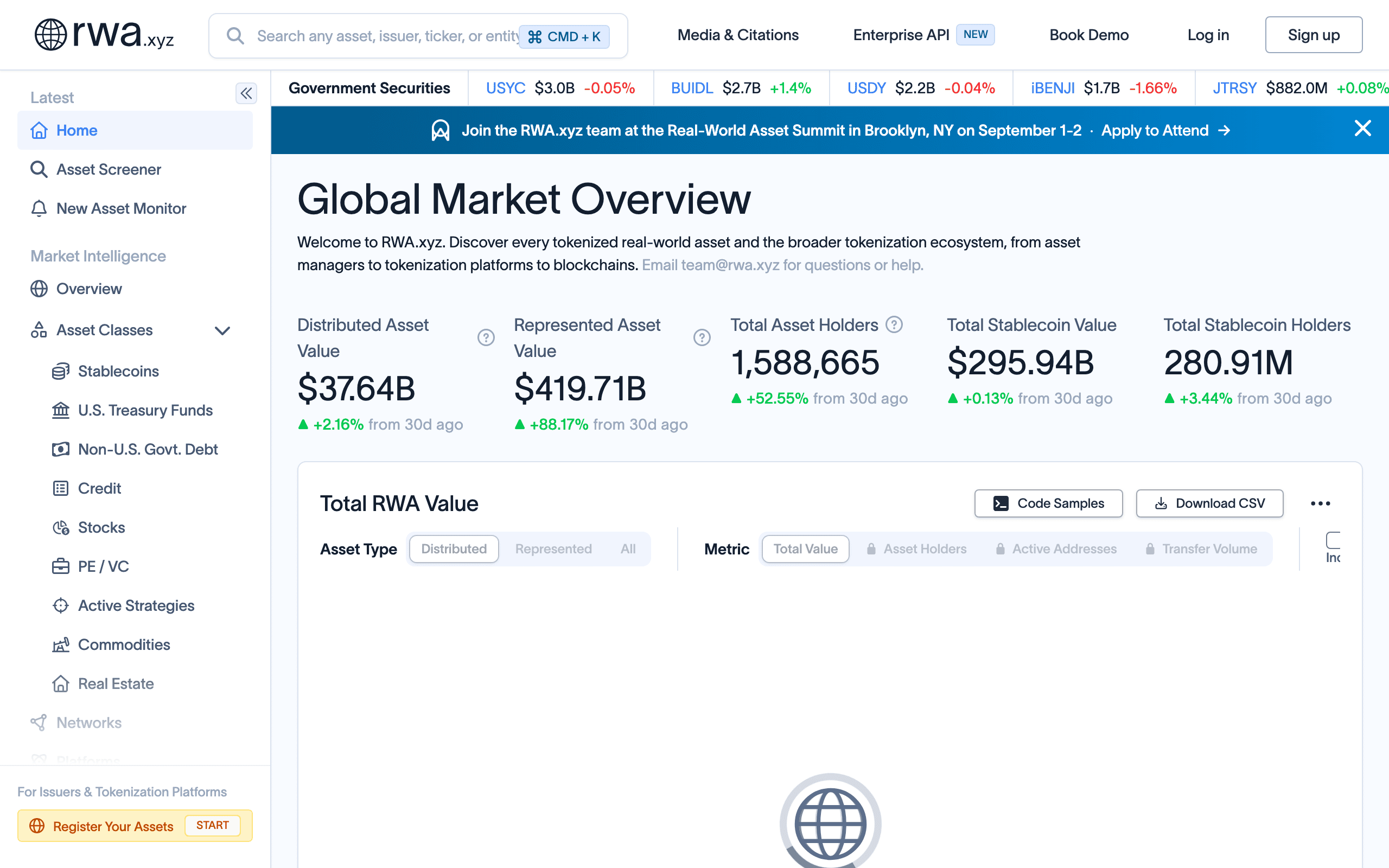Screen dimensions: 1389x868
Task: Open New Asset Monitor in sidebar
Action: [135, 208]
